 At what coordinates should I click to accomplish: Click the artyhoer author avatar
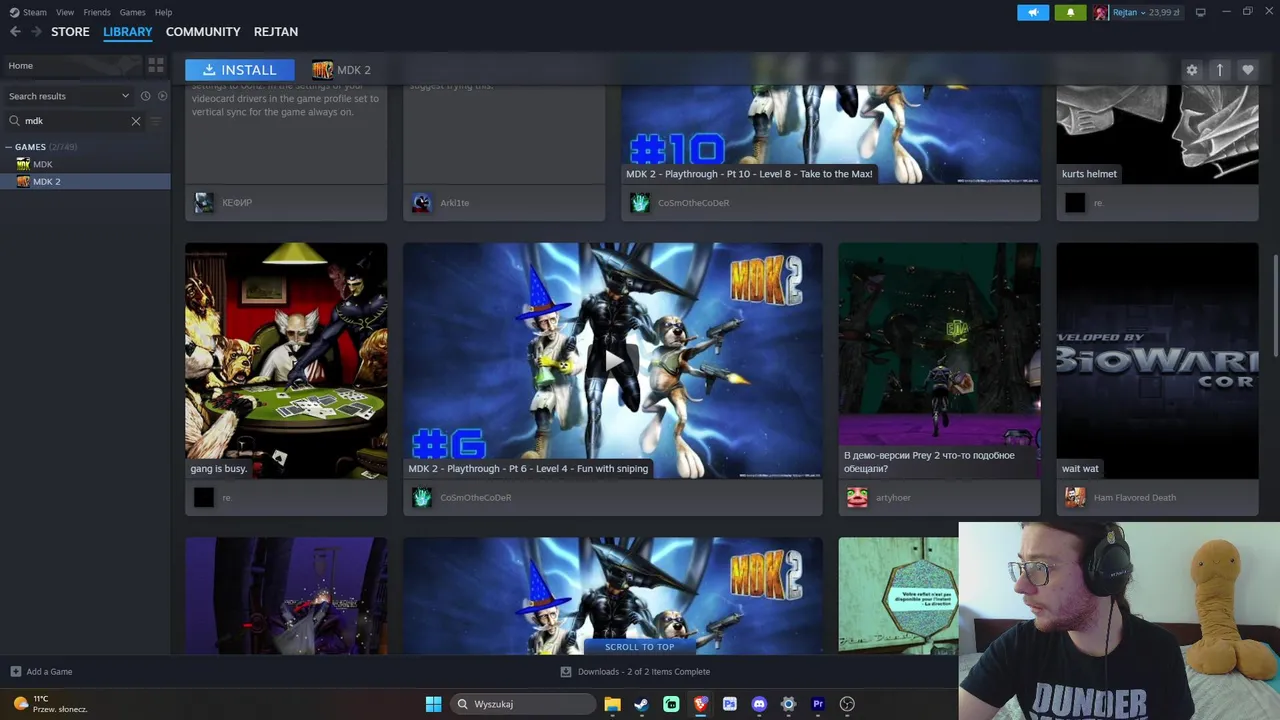pos(858,498)
